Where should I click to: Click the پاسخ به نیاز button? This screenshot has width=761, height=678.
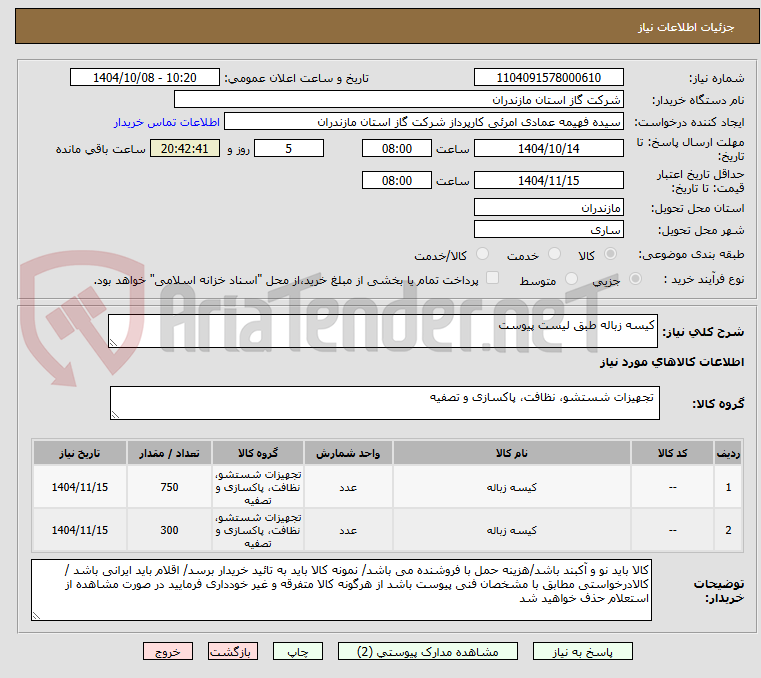(x=582, y=651)
